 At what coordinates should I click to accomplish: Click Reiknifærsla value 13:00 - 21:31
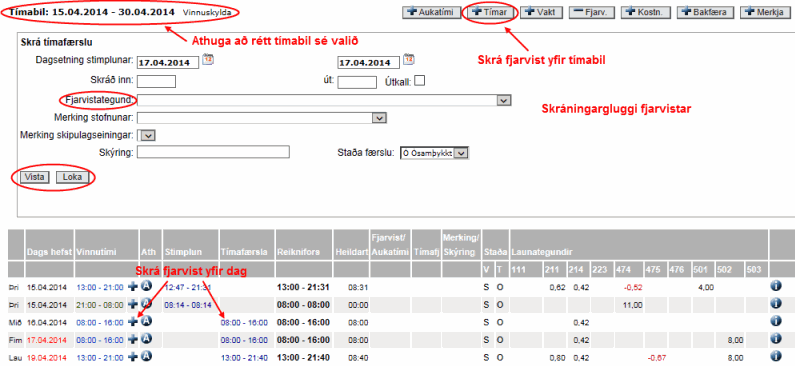click(303, 287)
